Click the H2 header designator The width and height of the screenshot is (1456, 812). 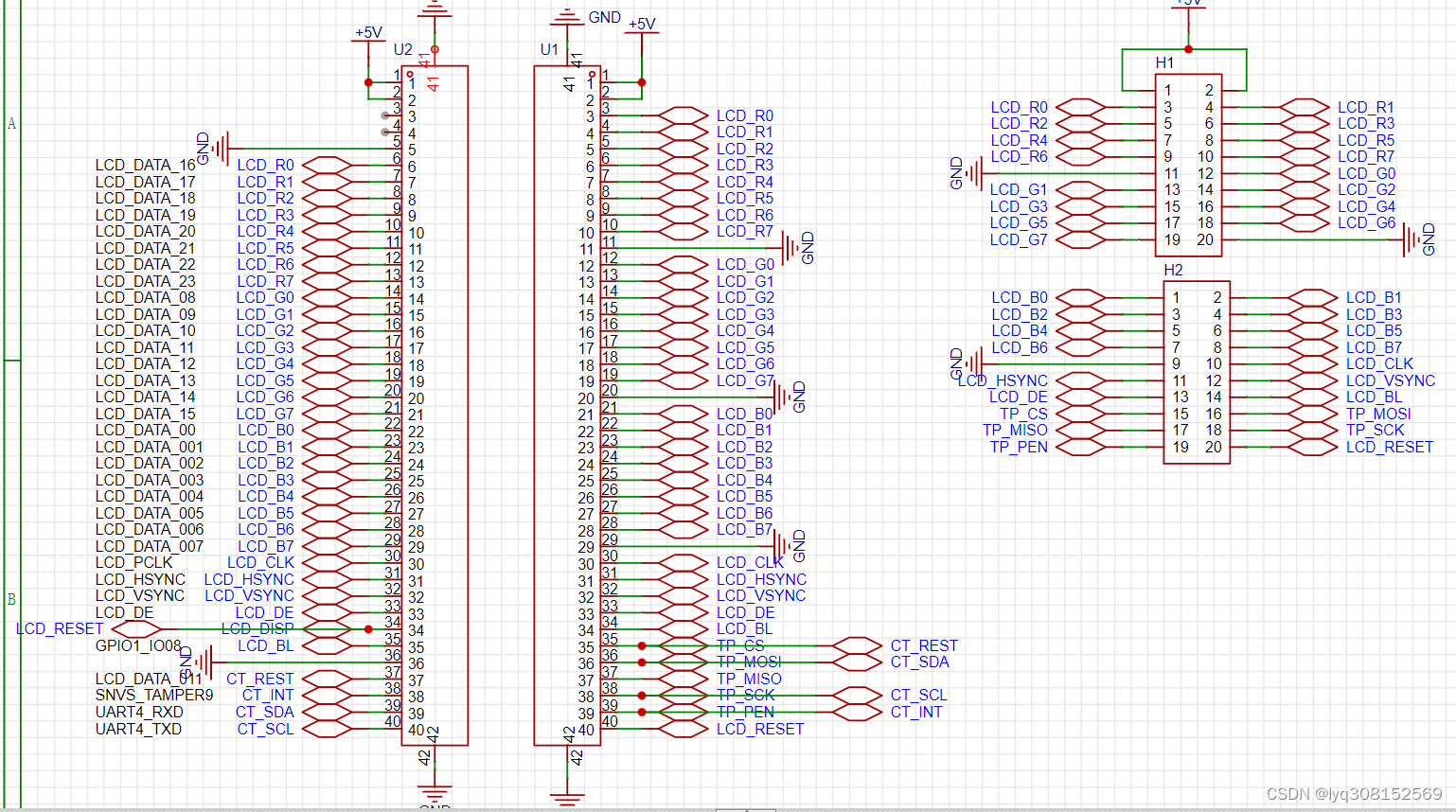pyautogui.click(x=1173, y=270)
